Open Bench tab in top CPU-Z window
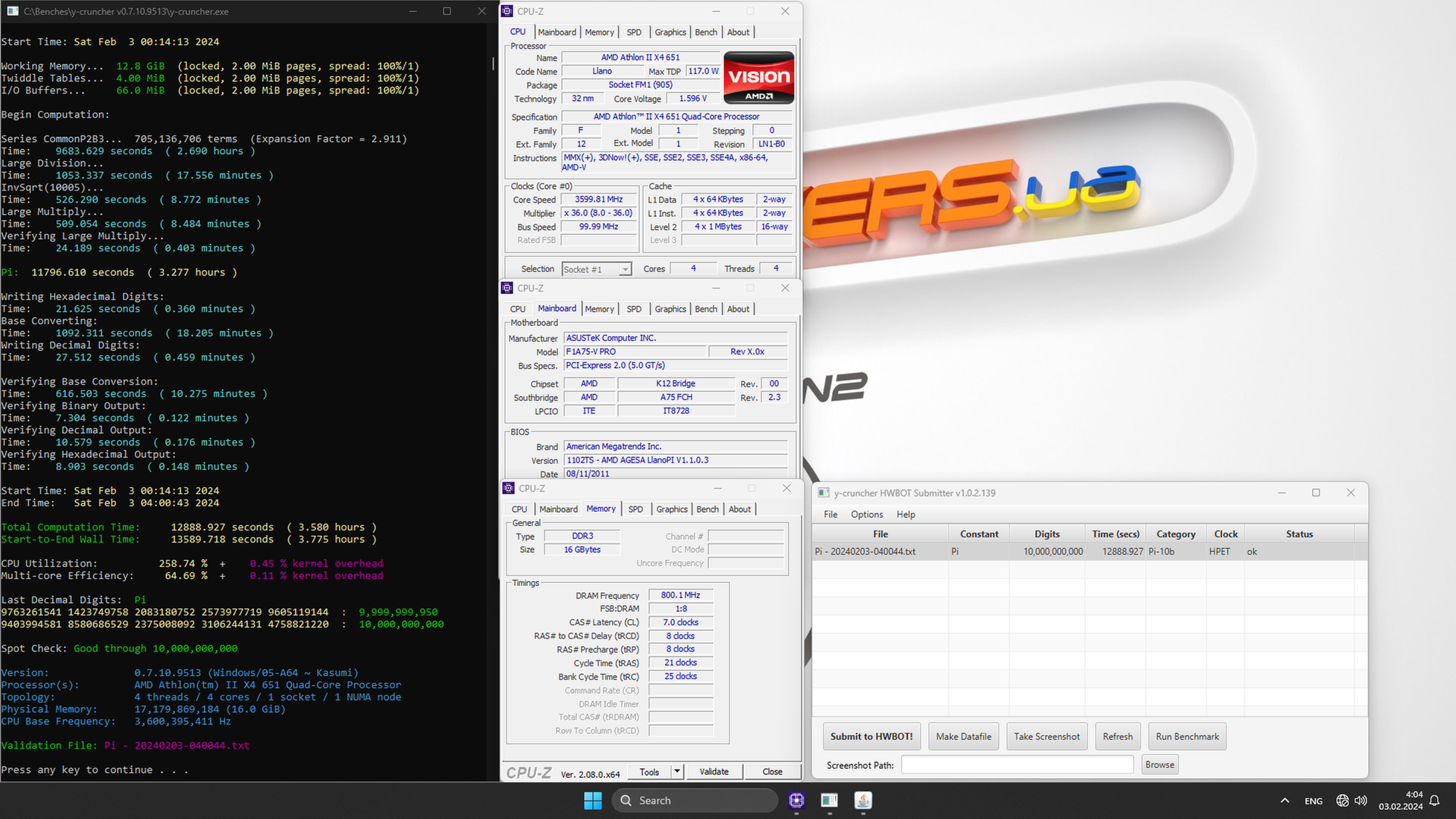The width and height of the screenshot is (1456, 819). pos(706,33)
